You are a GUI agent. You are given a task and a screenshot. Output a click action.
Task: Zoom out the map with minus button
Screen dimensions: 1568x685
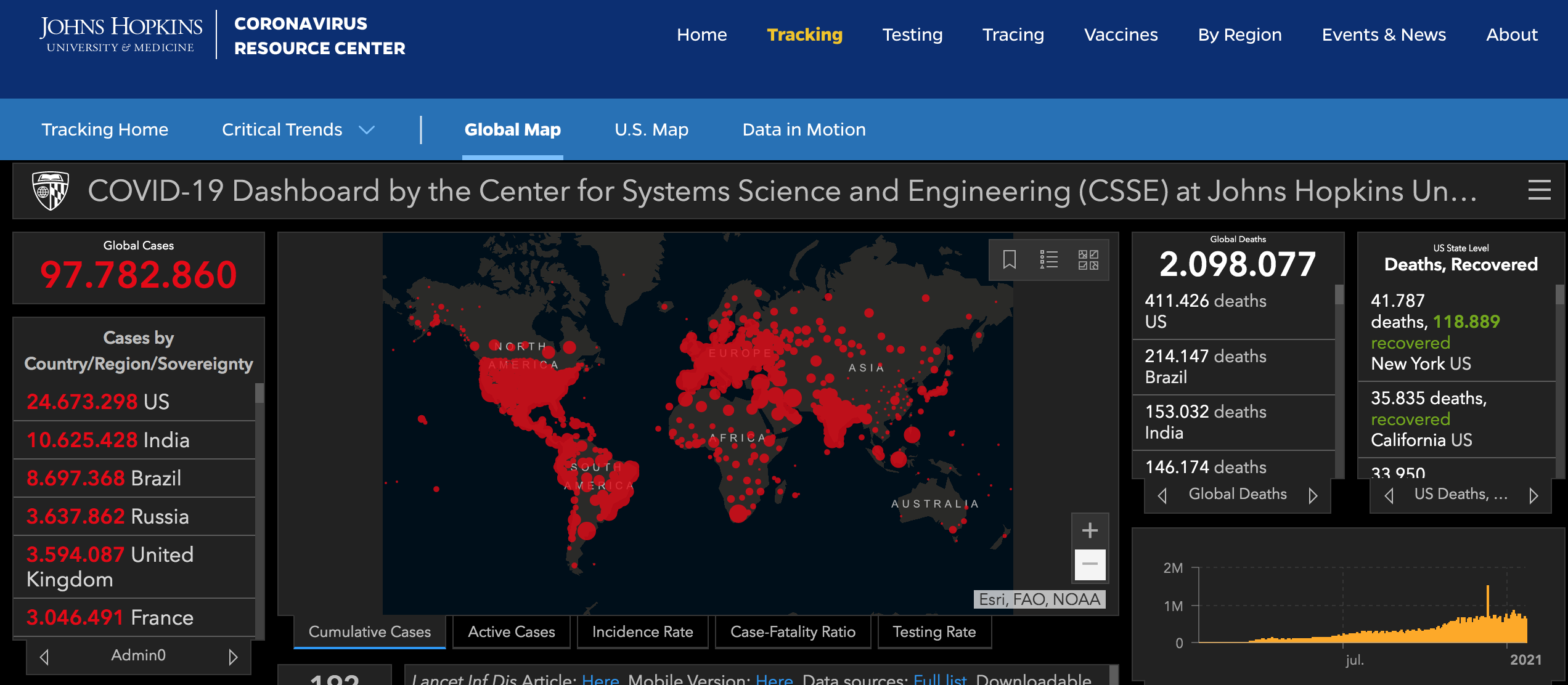pyautogui.click(x=1090, y=564)
